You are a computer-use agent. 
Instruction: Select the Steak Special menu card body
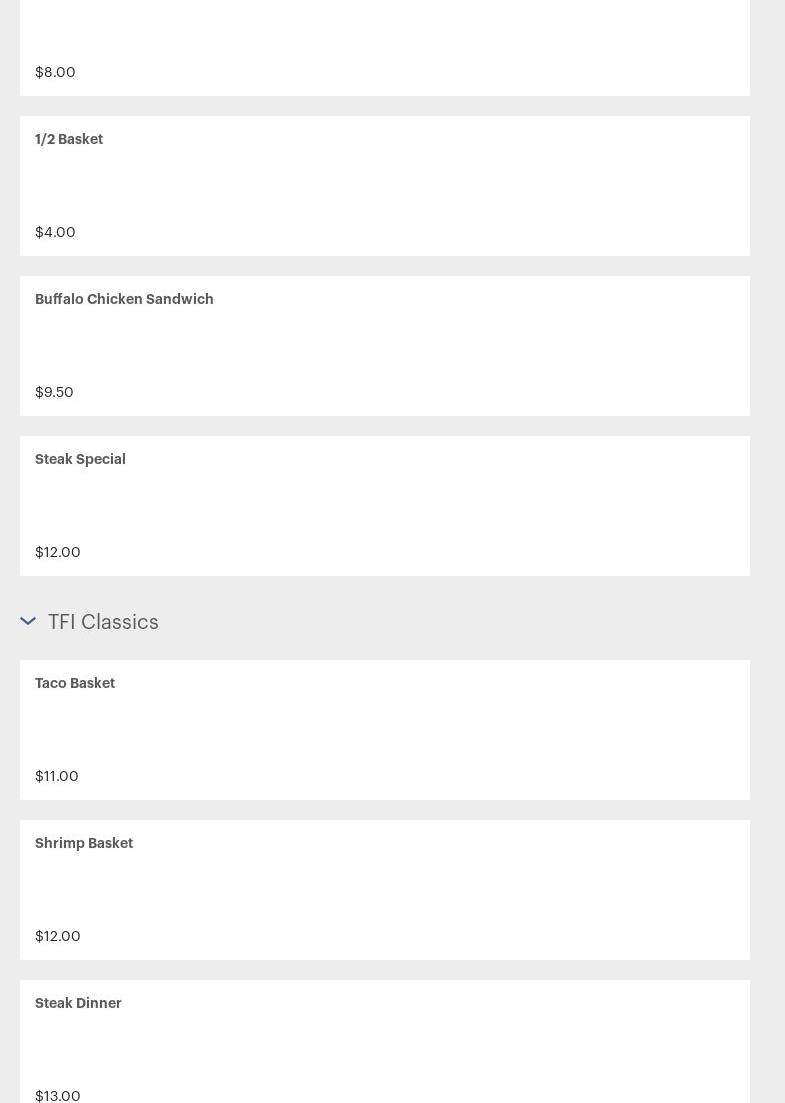[385, 506]
